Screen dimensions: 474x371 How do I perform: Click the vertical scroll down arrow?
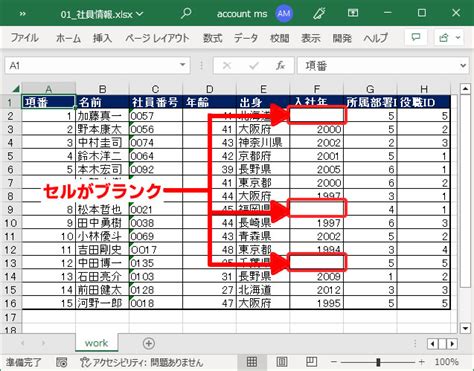(x=465, y=328)
